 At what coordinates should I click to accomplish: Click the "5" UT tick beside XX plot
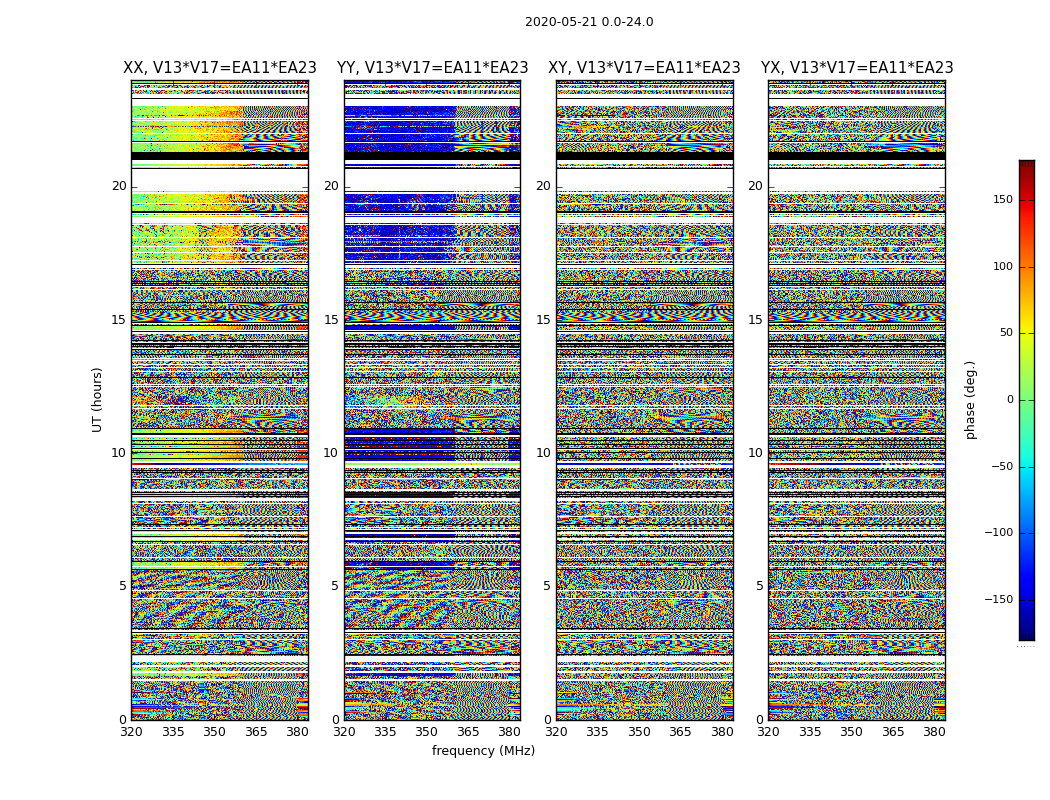(x=123, y=586)
